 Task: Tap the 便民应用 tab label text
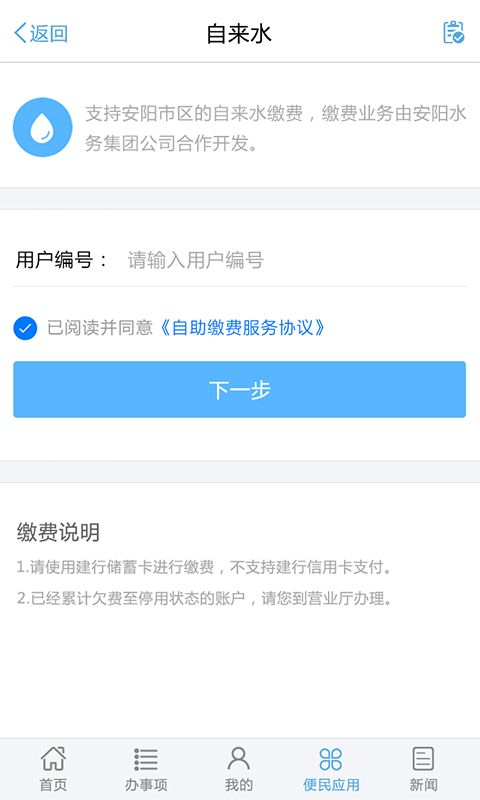point(331,784)
